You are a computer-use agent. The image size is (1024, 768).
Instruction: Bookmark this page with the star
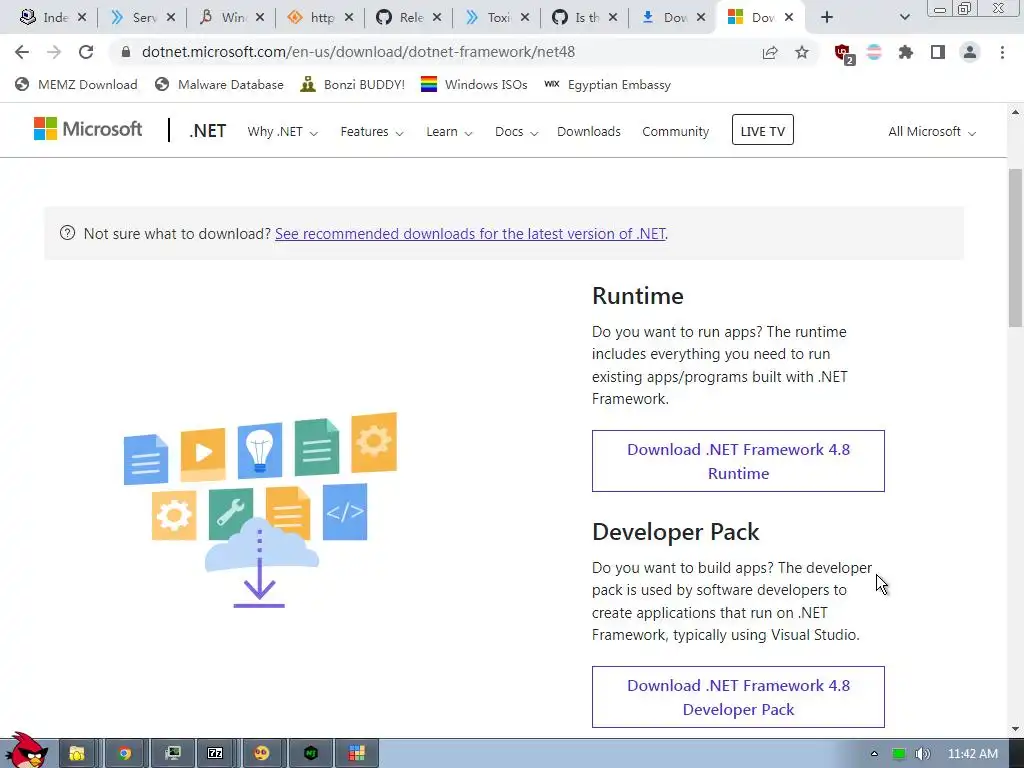tap(802, 52)
